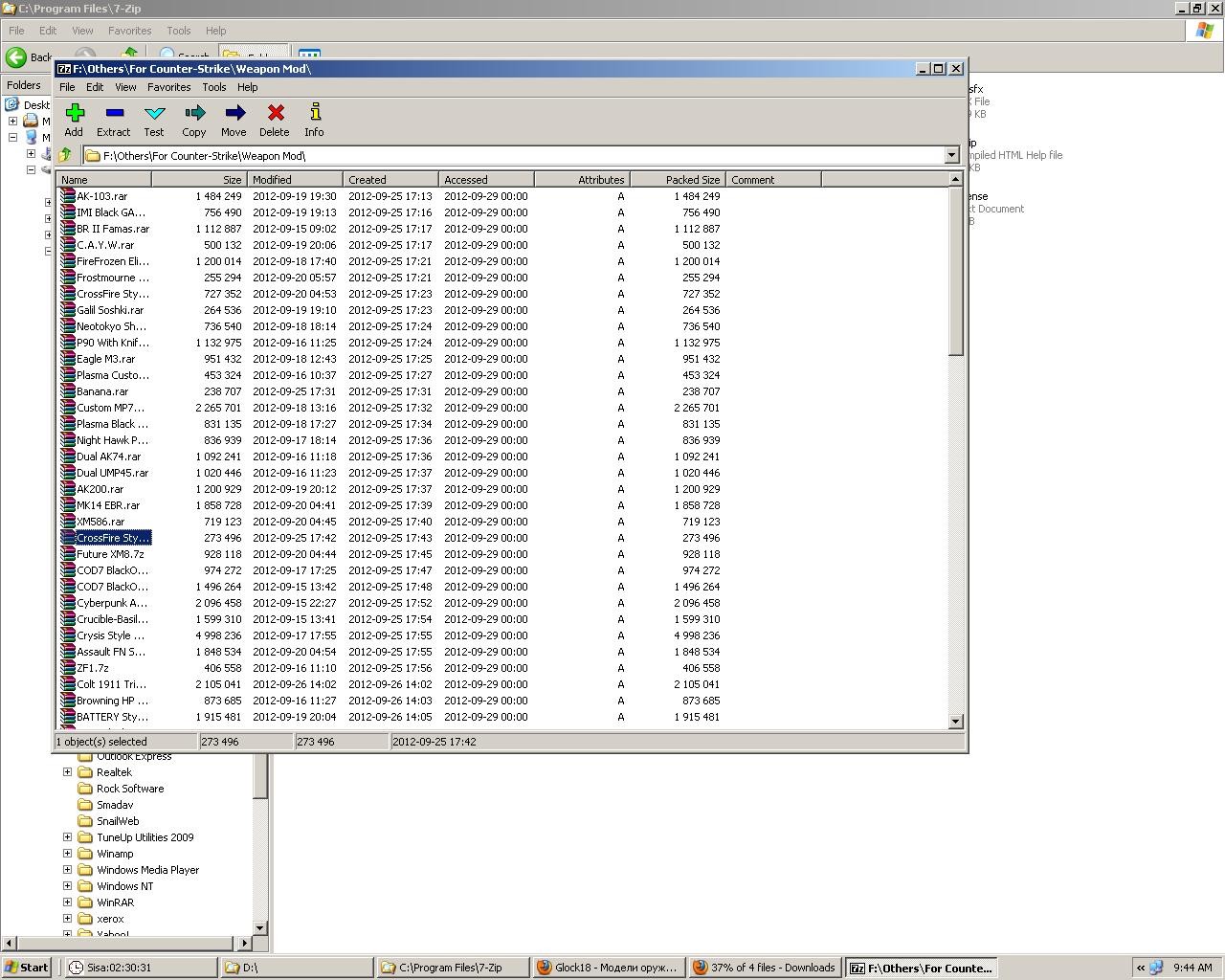Click the archive icon beside AK200.rar
Image resolution: width=1225 pixels, height=980 pixels.
68,489
